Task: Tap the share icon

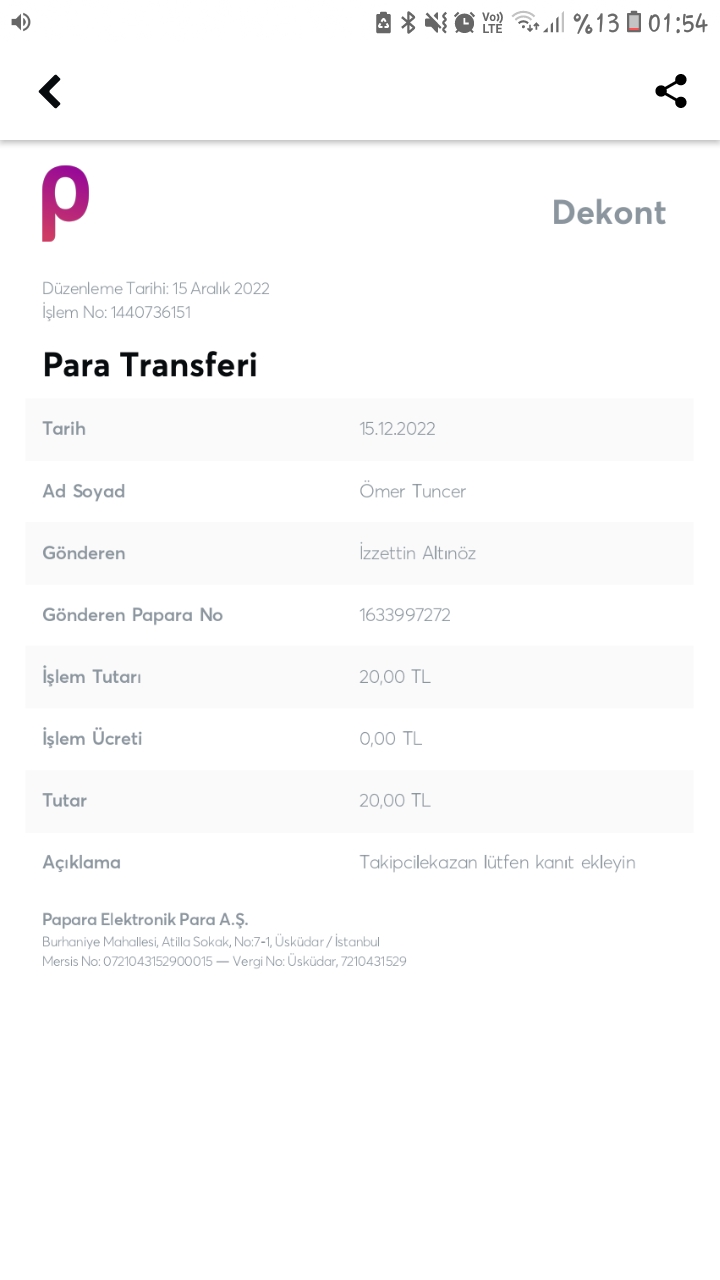Action: pos(671,91)
